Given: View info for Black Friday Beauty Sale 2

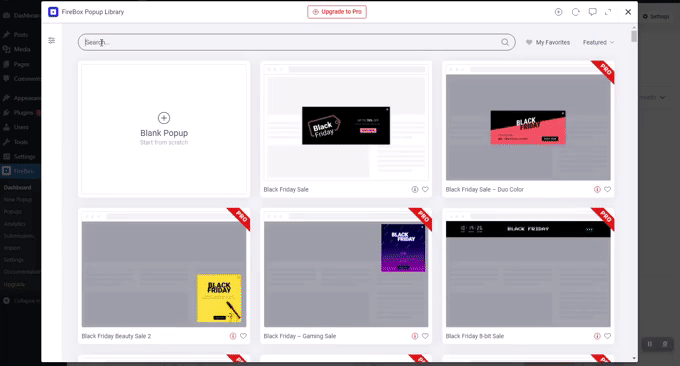Looking at the screenshot, I should click(x=233, y=336).
